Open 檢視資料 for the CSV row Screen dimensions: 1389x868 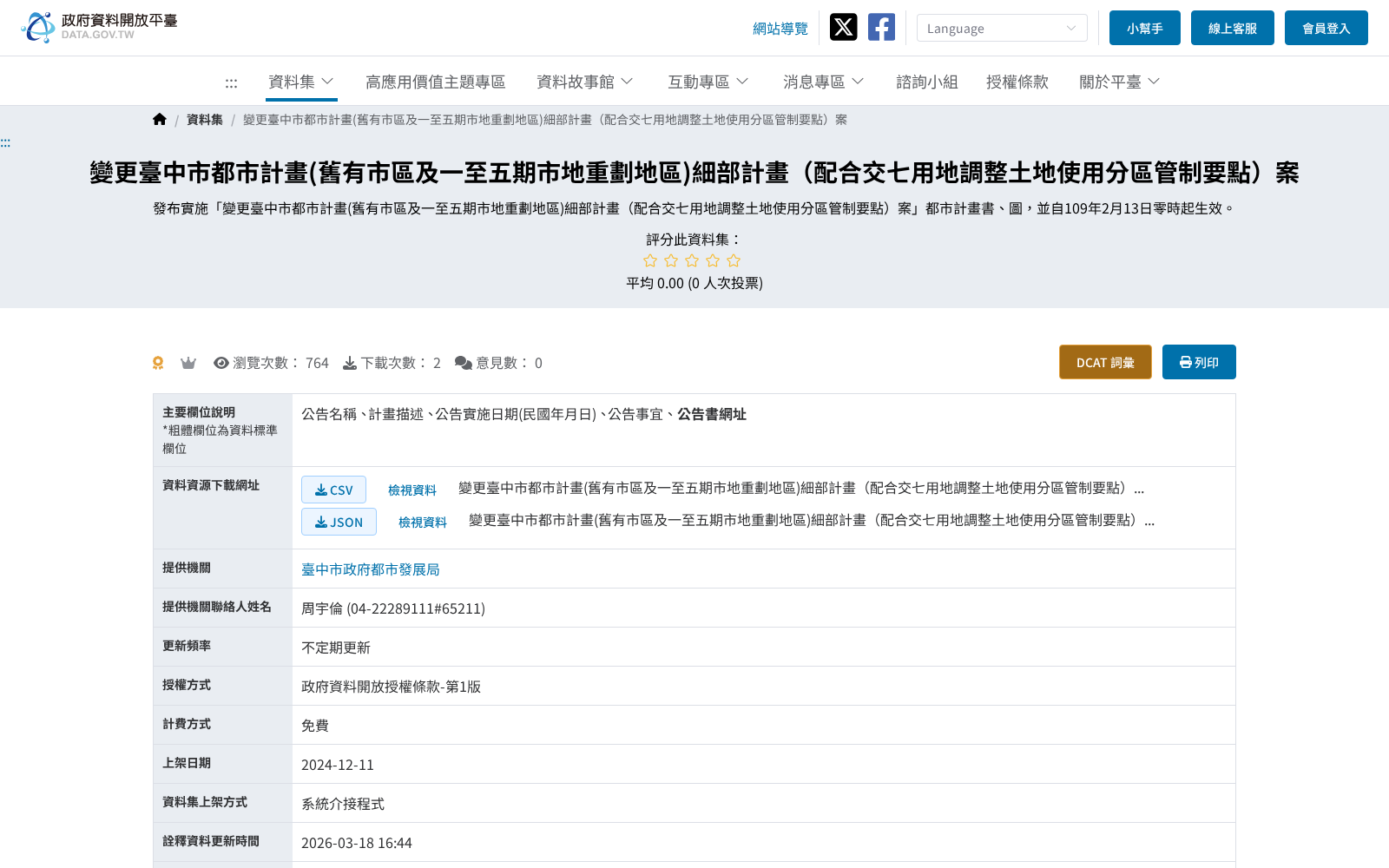(x=412, y=490)
